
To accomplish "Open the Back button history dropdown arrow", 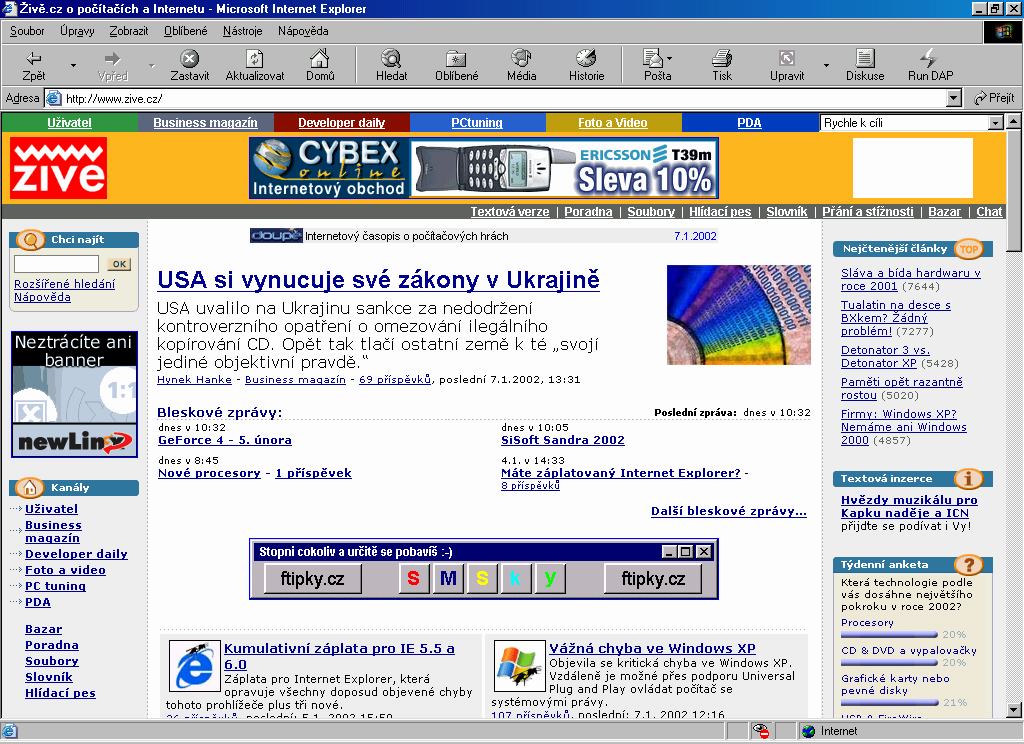I will click(73, 65).
